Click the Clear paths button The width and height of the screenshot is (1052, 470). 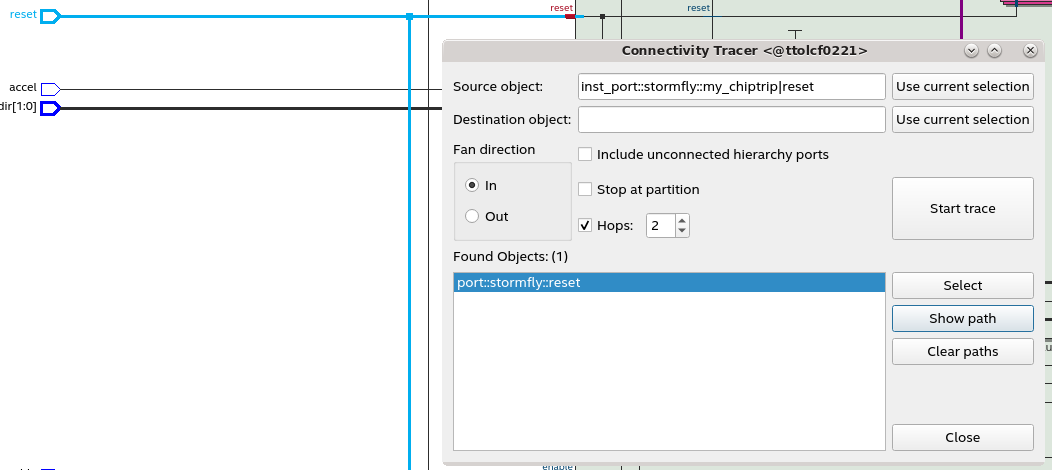962,351
